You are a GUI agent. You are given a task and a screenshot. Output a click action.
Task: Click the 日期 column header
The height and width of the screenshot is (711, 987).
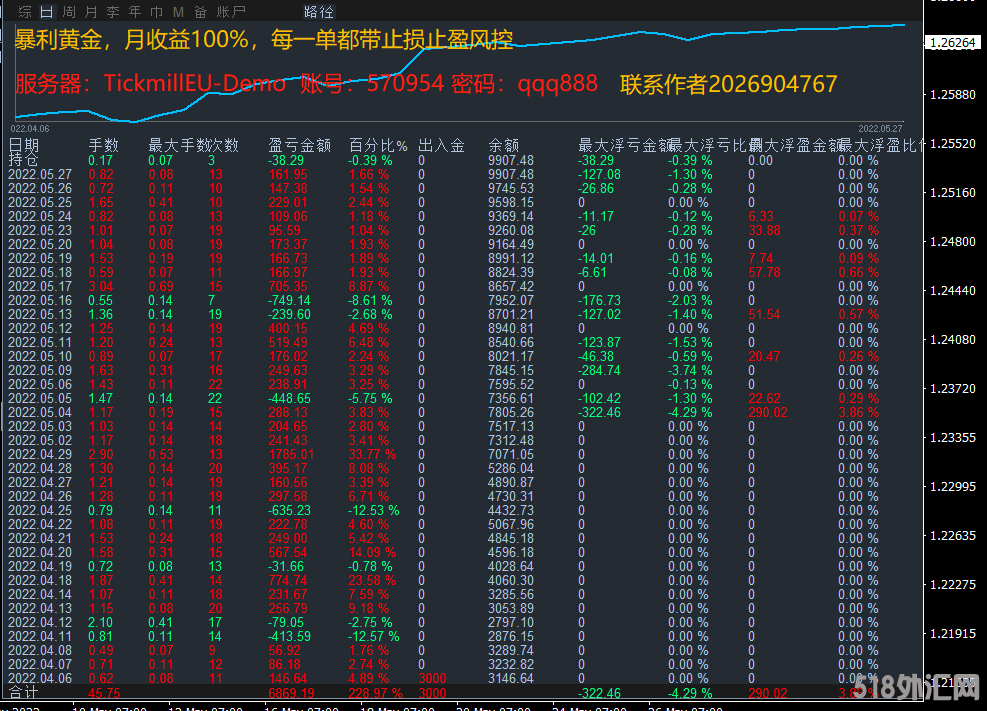click(24, 145)
